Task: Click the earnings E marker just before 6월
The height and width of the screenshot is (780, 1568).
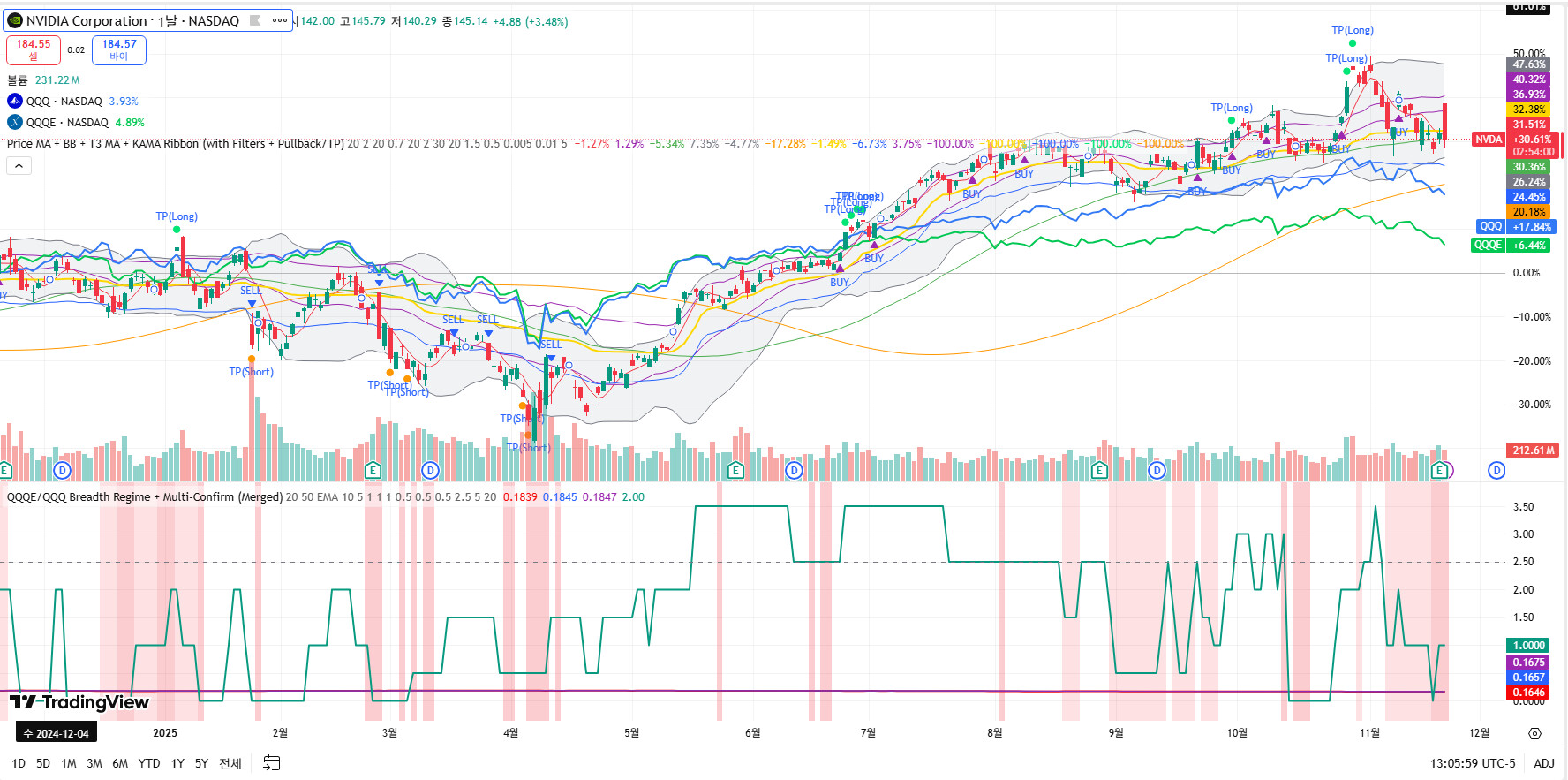Action: click(735, 470)
